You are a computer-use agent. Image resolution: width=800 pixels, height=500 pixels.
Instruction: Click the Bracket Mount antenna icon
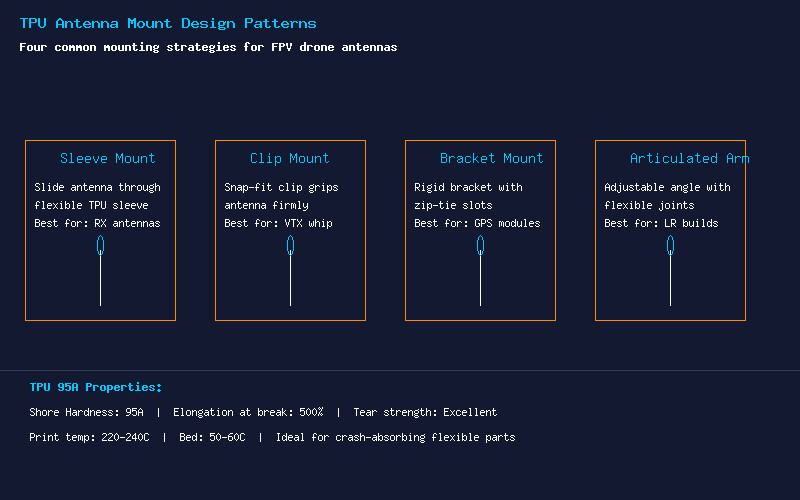click(480, 270)
